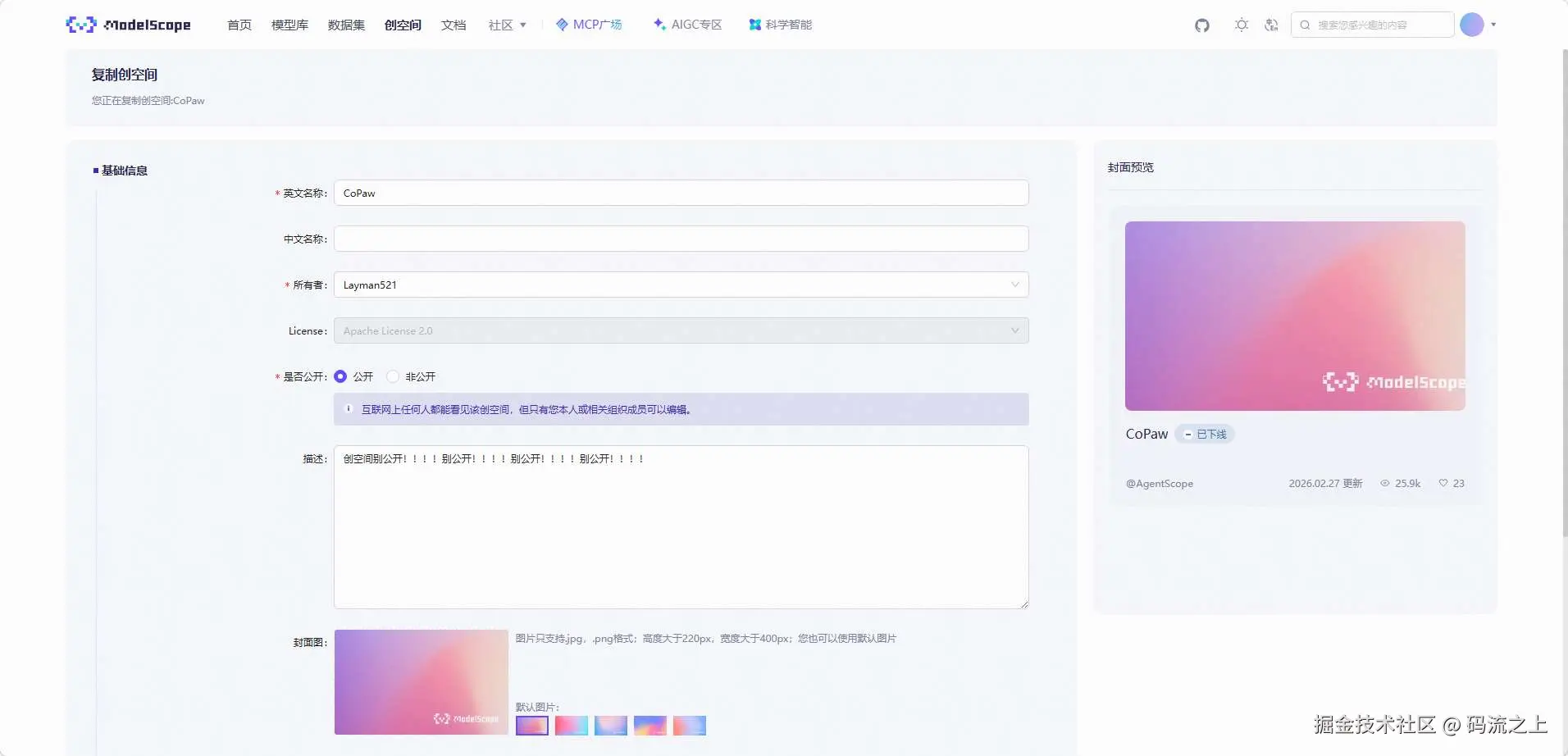Open the GitHub icon link
Image resolution: width=1568 pixels, height=756 pixels.
coord(1202,25)
